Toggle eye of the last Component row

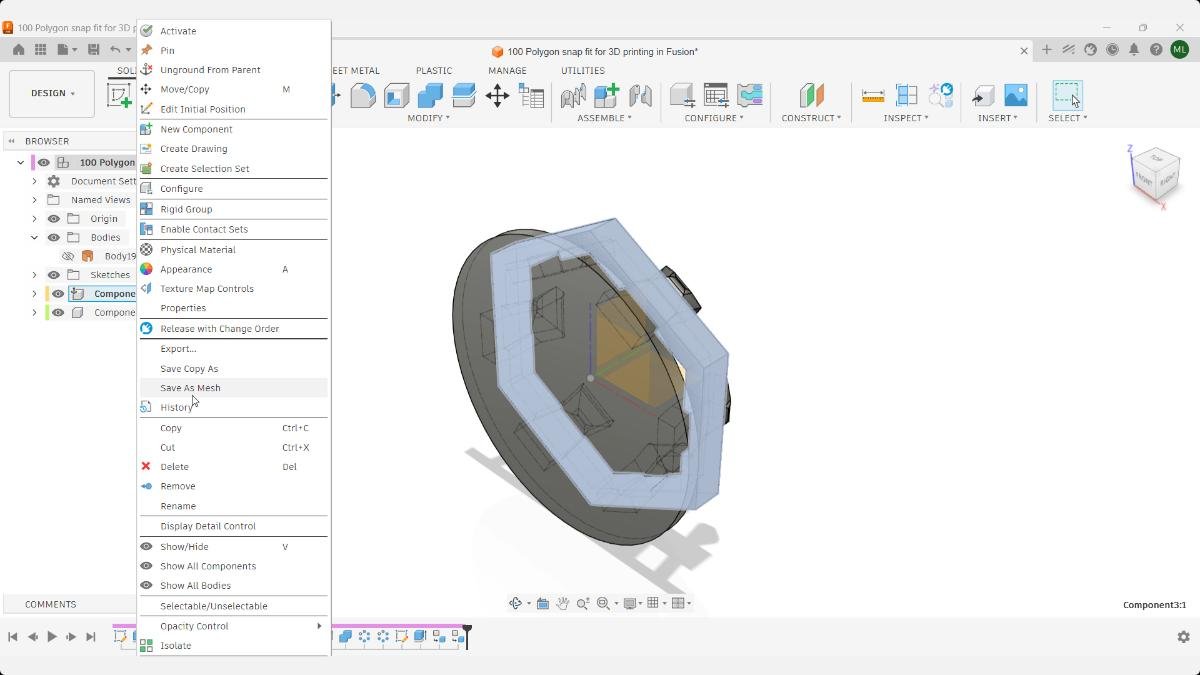click(58, 312)
